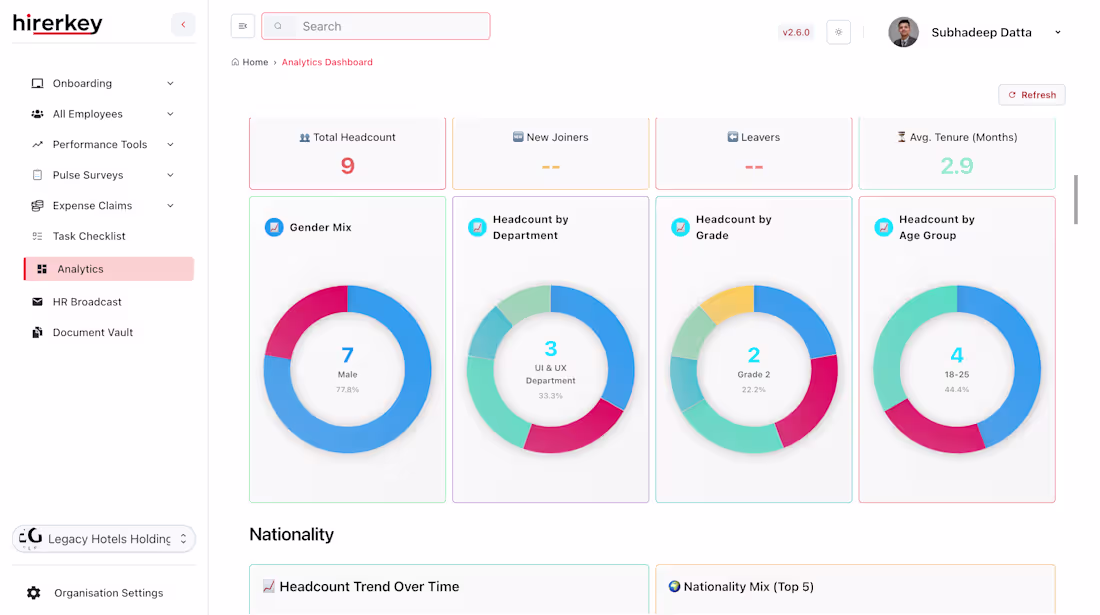
Task: Open the Legacy Hotels Holding company selector
Action: 103,539
